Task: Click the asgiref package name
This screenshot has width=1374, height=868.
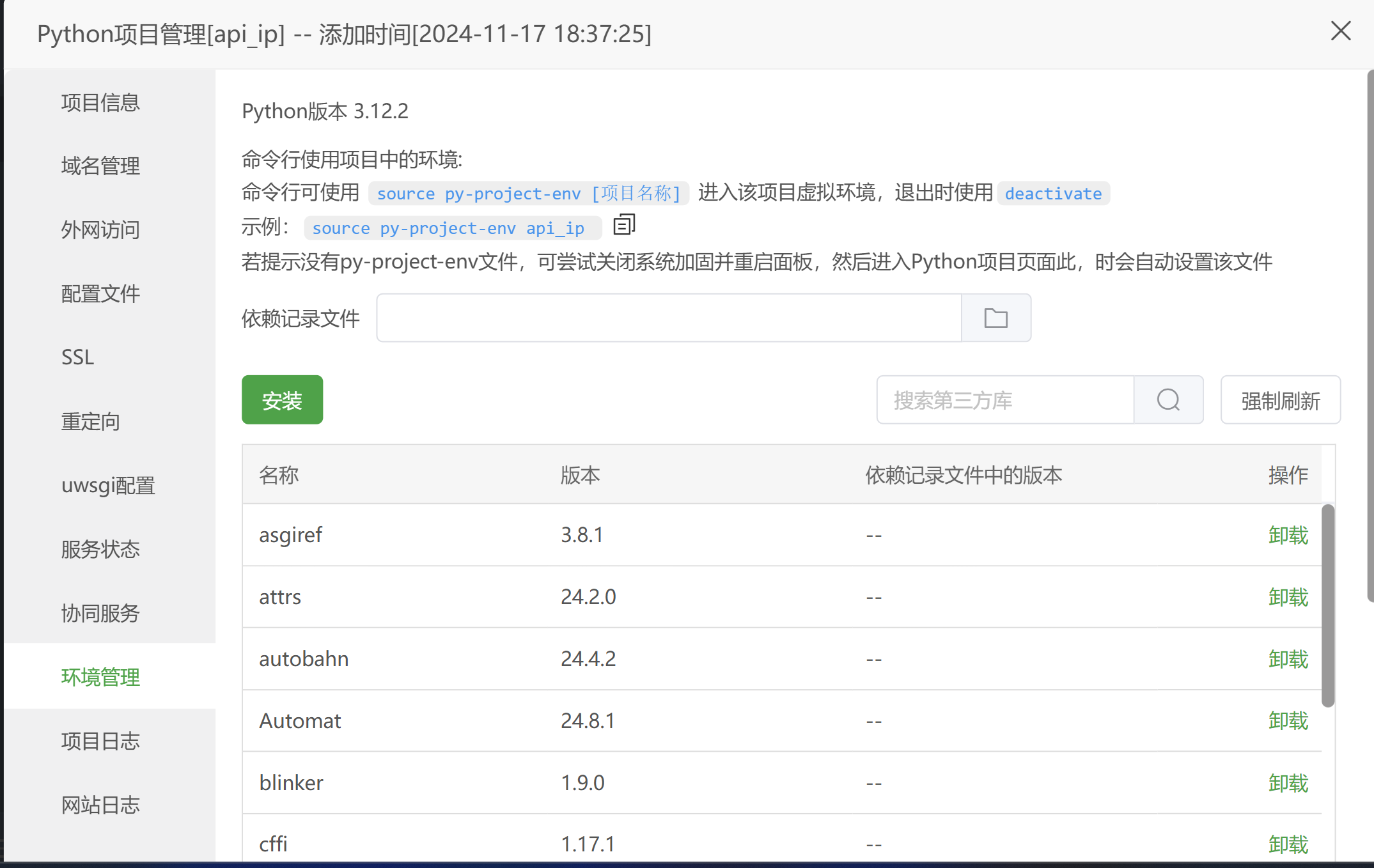Action: 290,535
